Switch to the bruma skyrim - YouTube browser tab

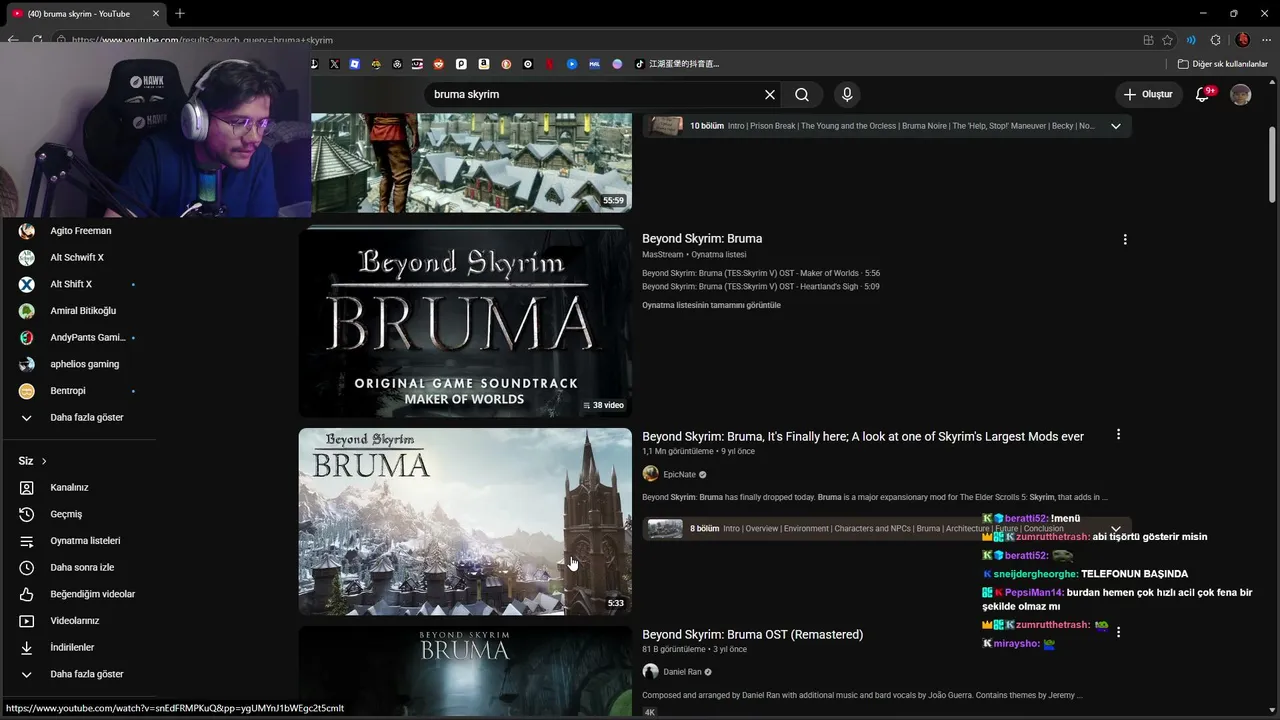(83, 14)
